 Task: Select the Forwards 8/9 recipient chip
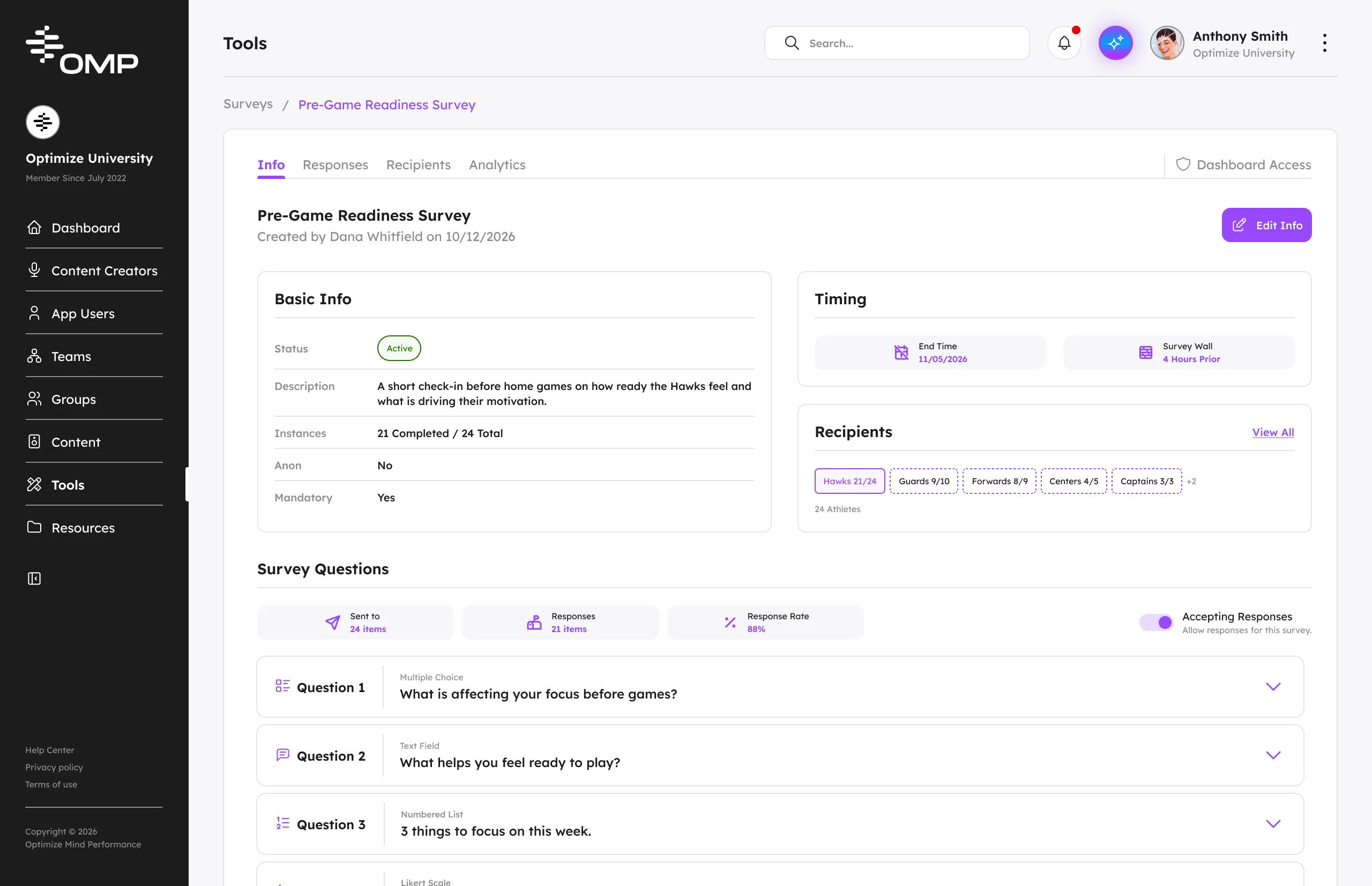coord(999,481)
